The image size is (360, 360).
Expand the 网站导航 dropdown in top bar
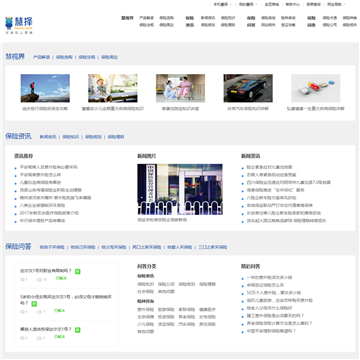pyautogui.click(x=336, y=4)
